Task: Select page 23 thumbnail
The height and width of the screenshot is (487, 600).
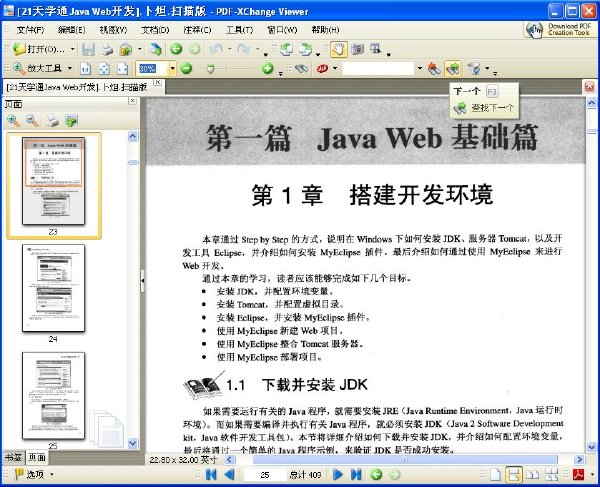Action: pos(54,181)
